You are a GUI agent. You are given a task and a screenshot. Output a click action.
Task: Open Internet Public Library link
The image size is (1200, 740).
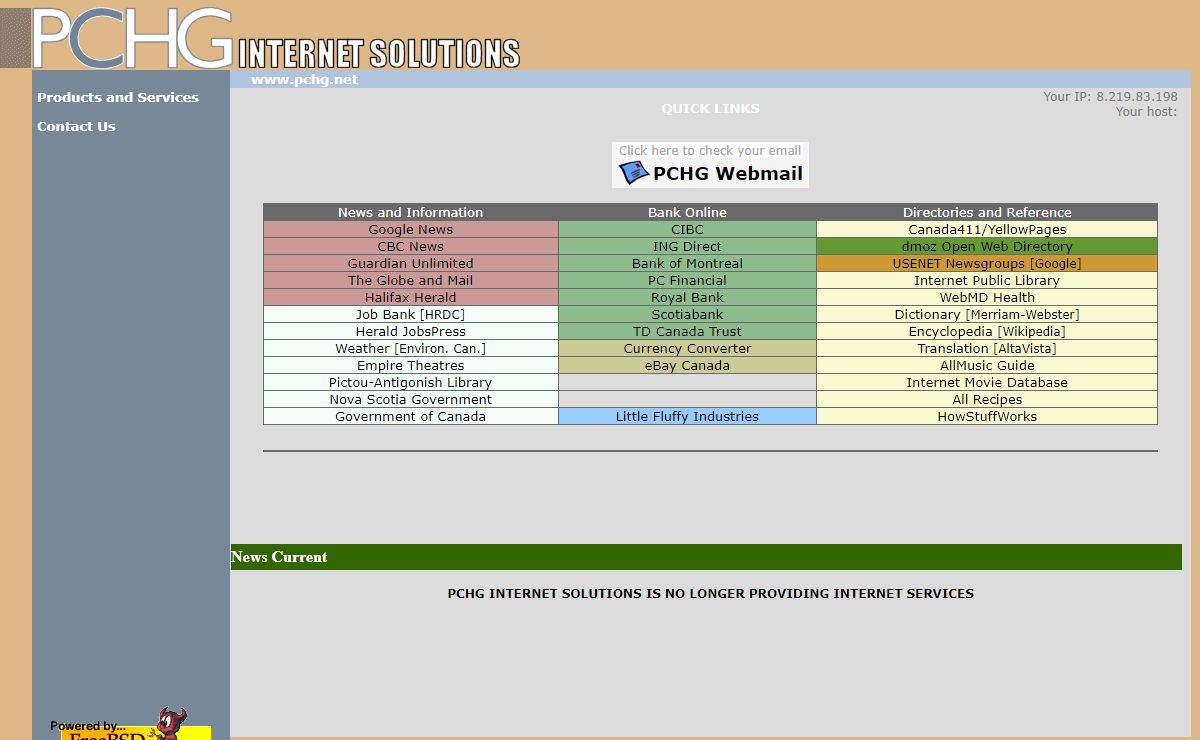point(987,281)
